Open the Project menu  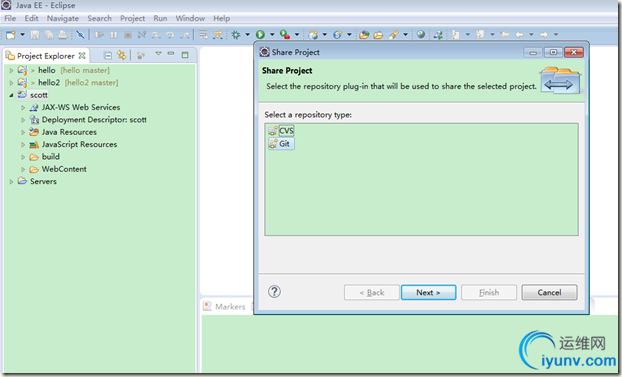[132, 18]
